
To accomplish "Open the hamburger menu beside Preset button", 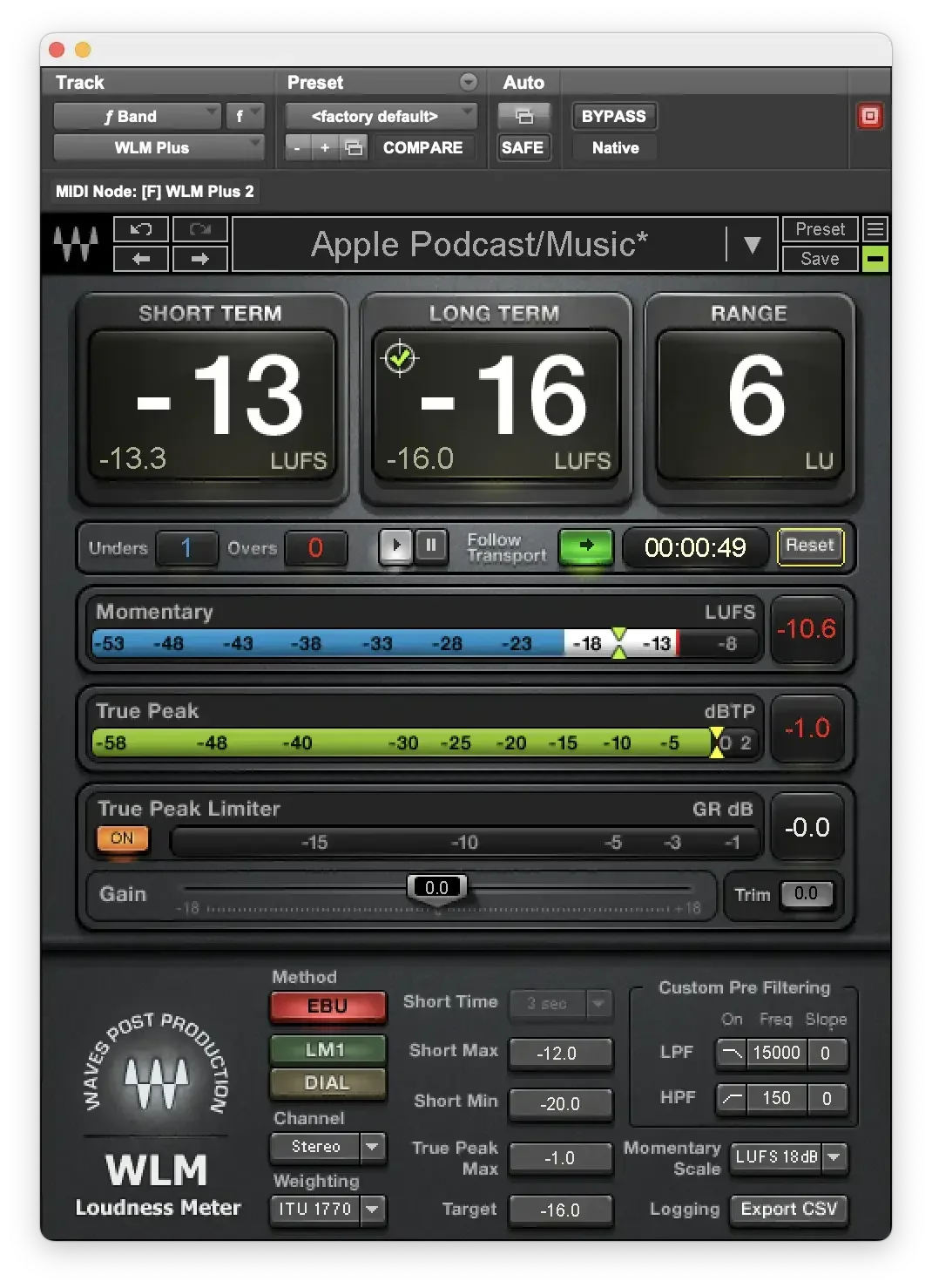I will point(875,229).
